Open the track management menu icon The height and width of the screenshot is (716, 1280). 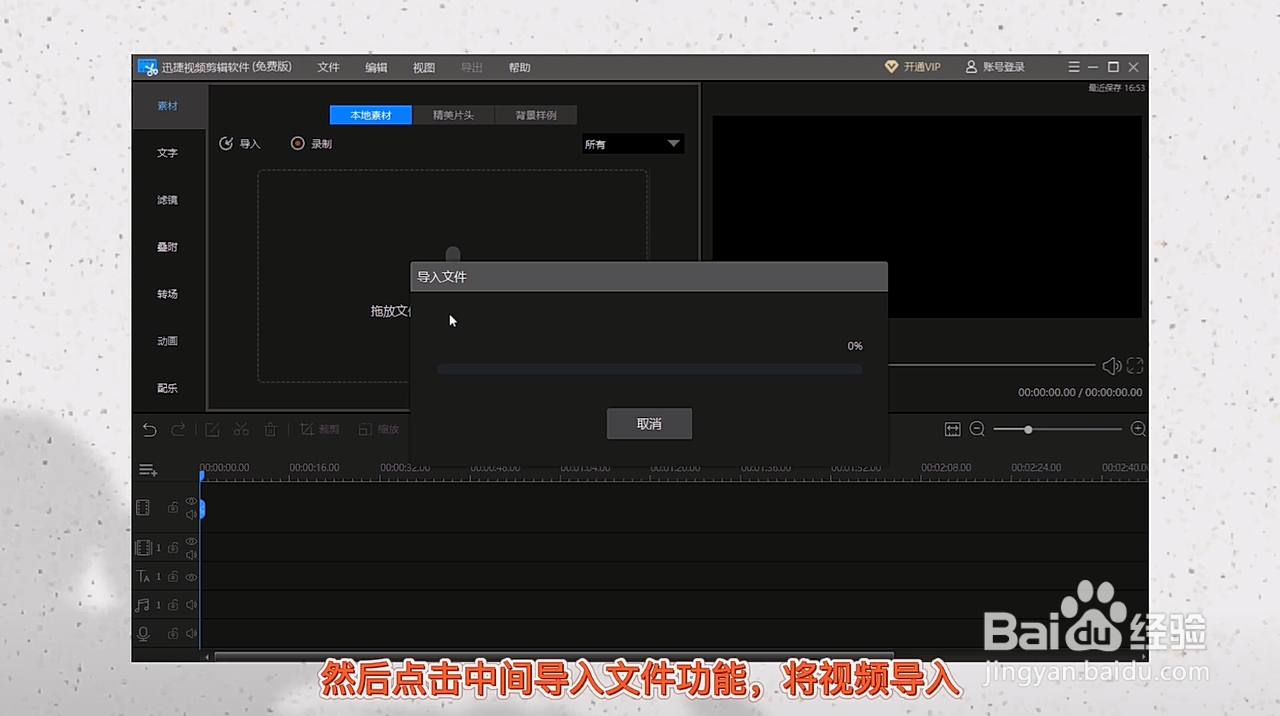[147, 469]
